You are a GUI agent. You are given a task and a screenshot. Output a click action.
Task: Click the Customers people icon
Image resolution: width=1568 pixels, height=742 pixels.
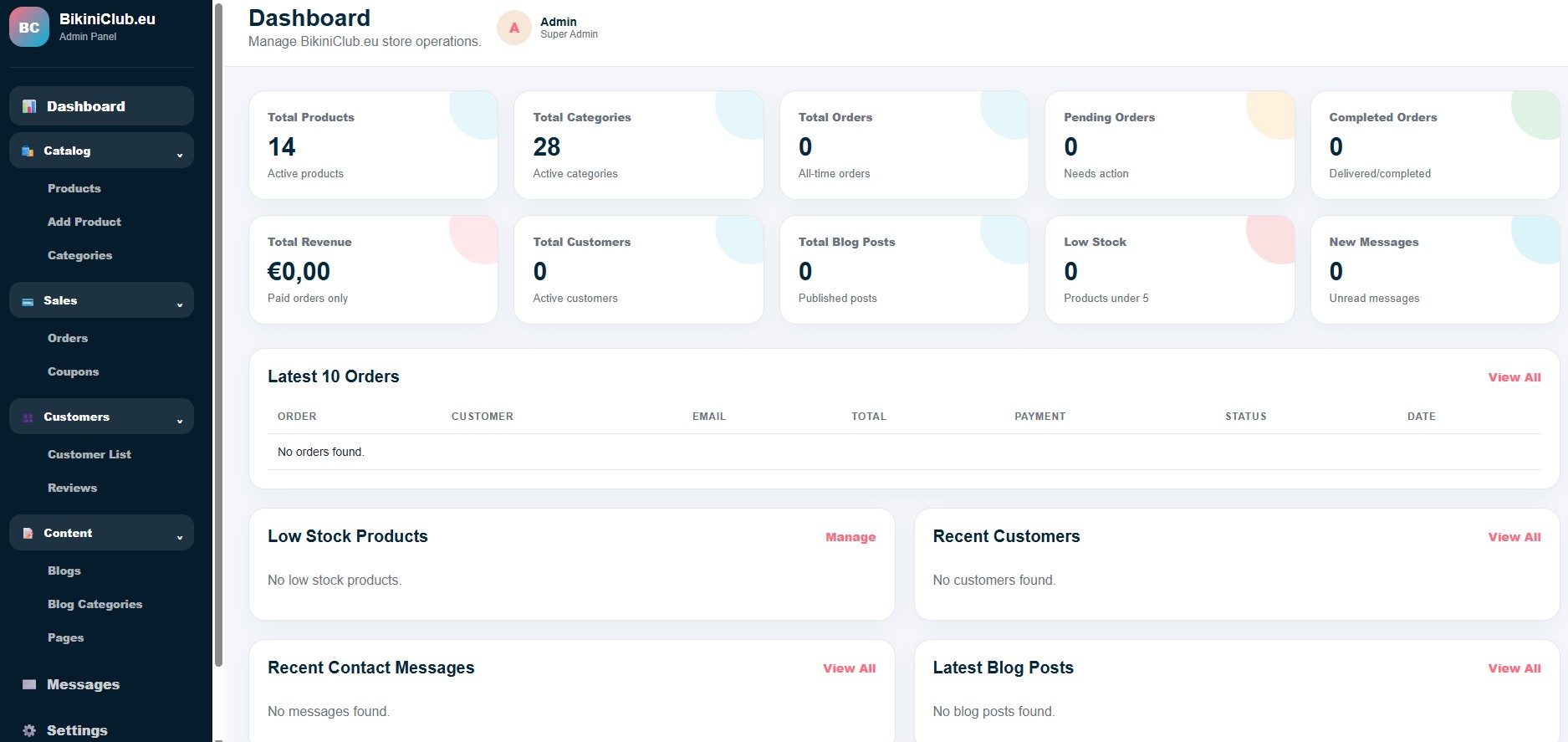click(28, 417)
